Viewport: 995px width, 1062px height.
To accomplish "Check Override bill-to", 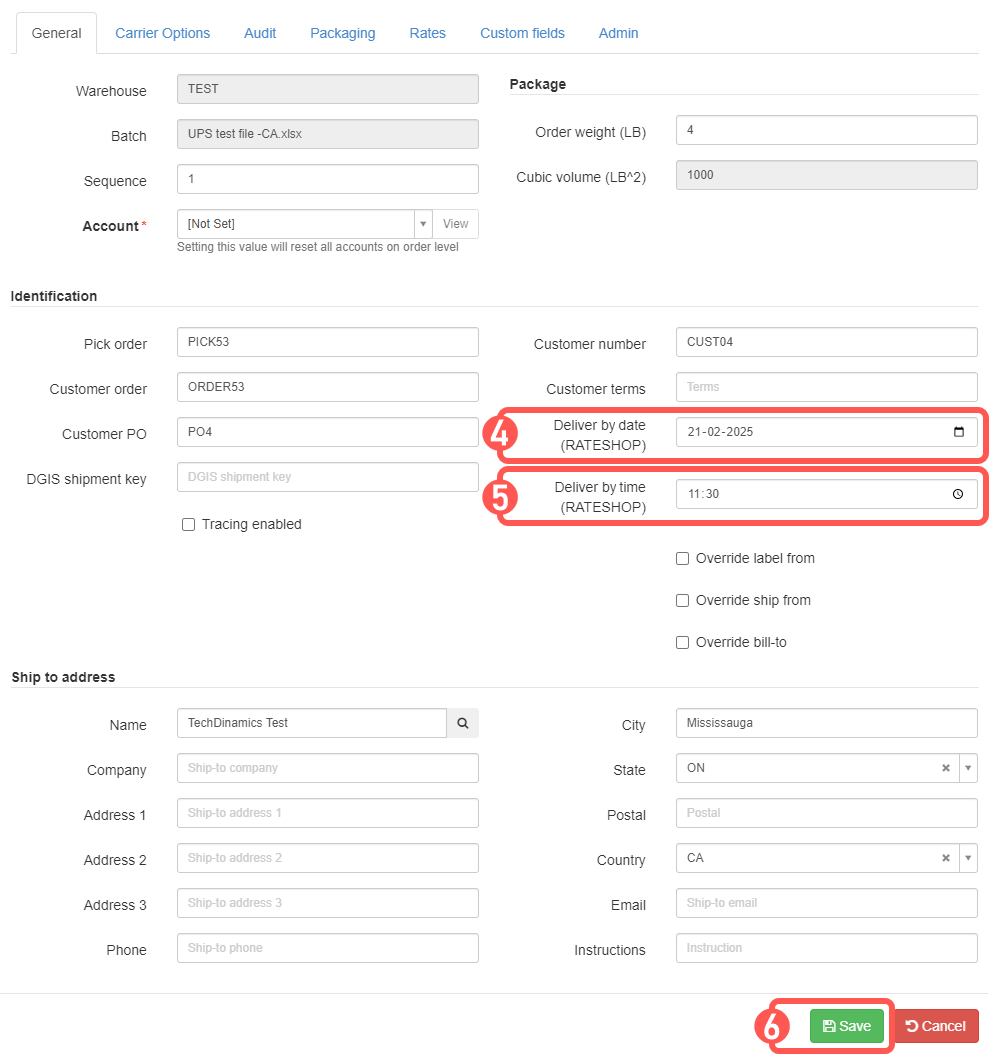I will [x=683, y=643].
